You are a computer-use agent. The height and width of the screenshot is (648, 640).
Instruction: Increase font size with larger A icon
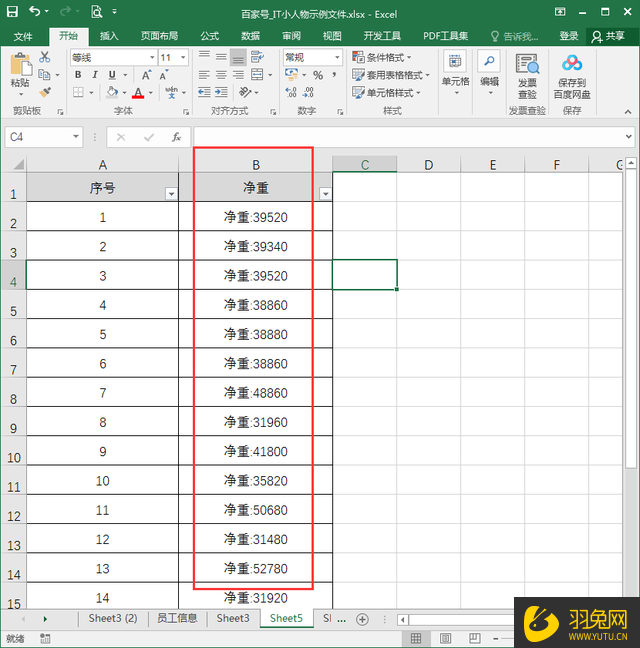[146, 75]
